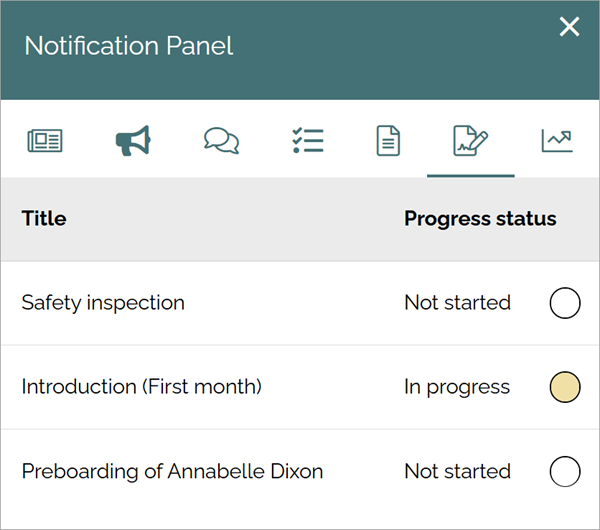Close the Notification Panel with X
Screen dimensions: 600x530
pos(569,27)
